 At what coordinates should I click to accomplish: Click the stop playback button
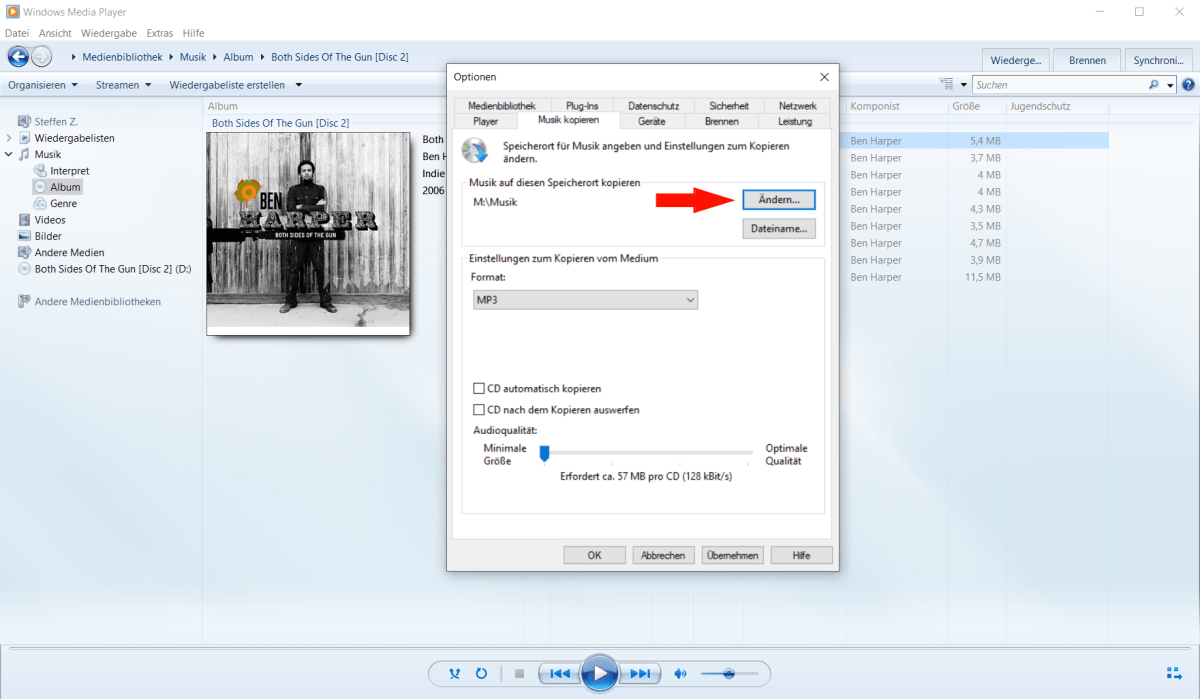tap(519, 674)
